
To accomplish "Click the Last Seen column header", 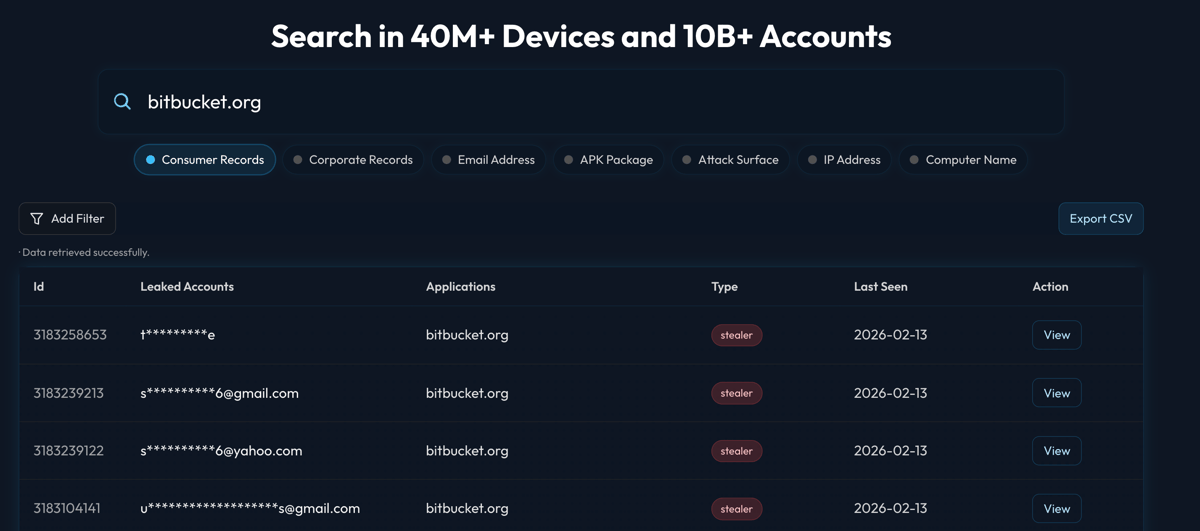I will pyautogui.click(x=881, y=287).
